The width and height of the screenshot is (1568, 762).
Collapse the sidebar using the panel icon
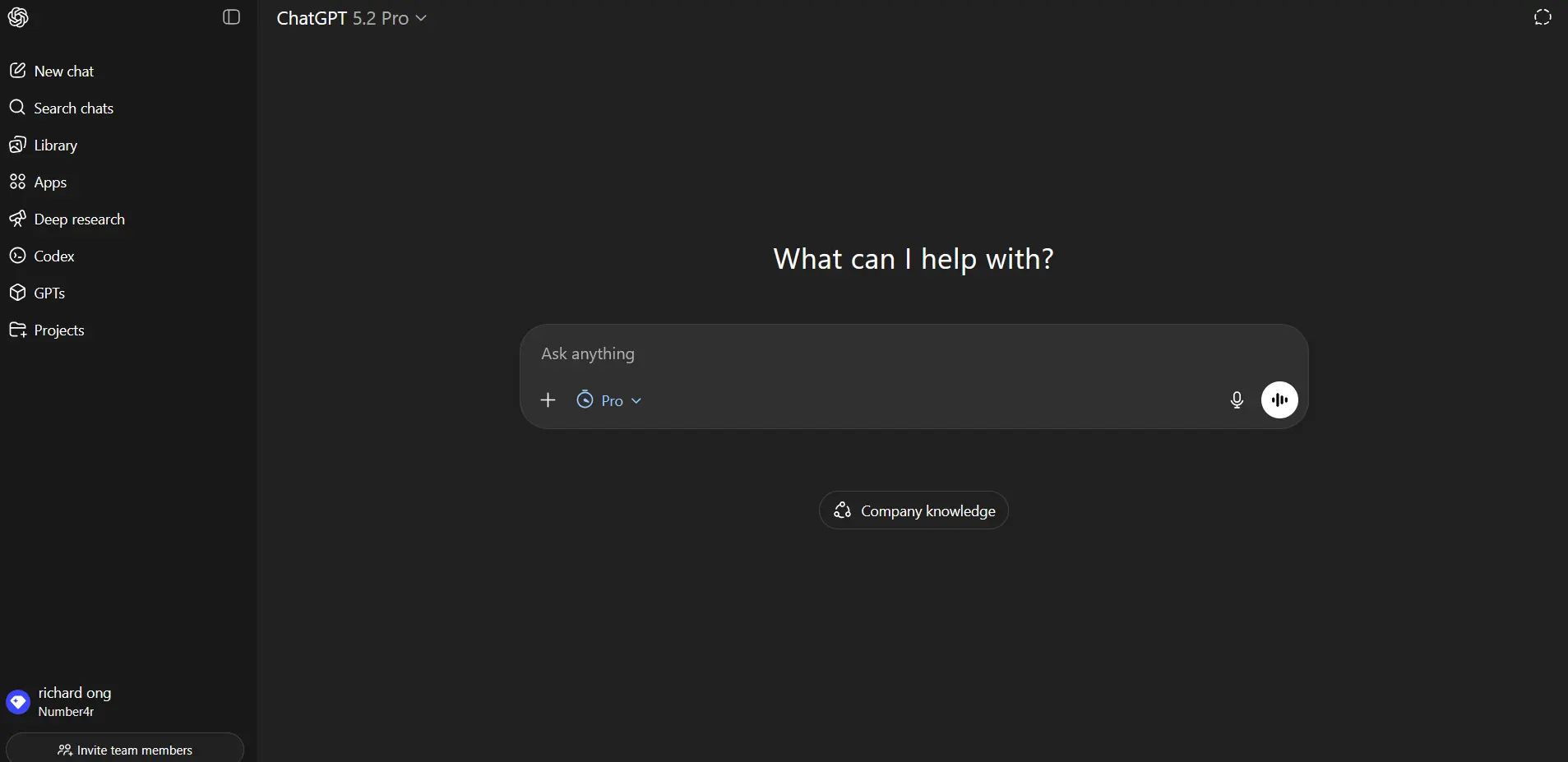coord(231,17)
